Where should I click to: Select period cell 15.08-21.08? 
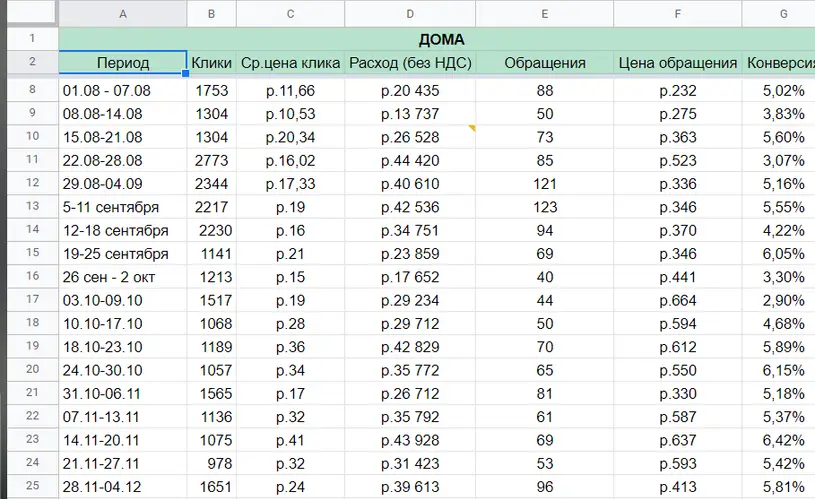123,137
